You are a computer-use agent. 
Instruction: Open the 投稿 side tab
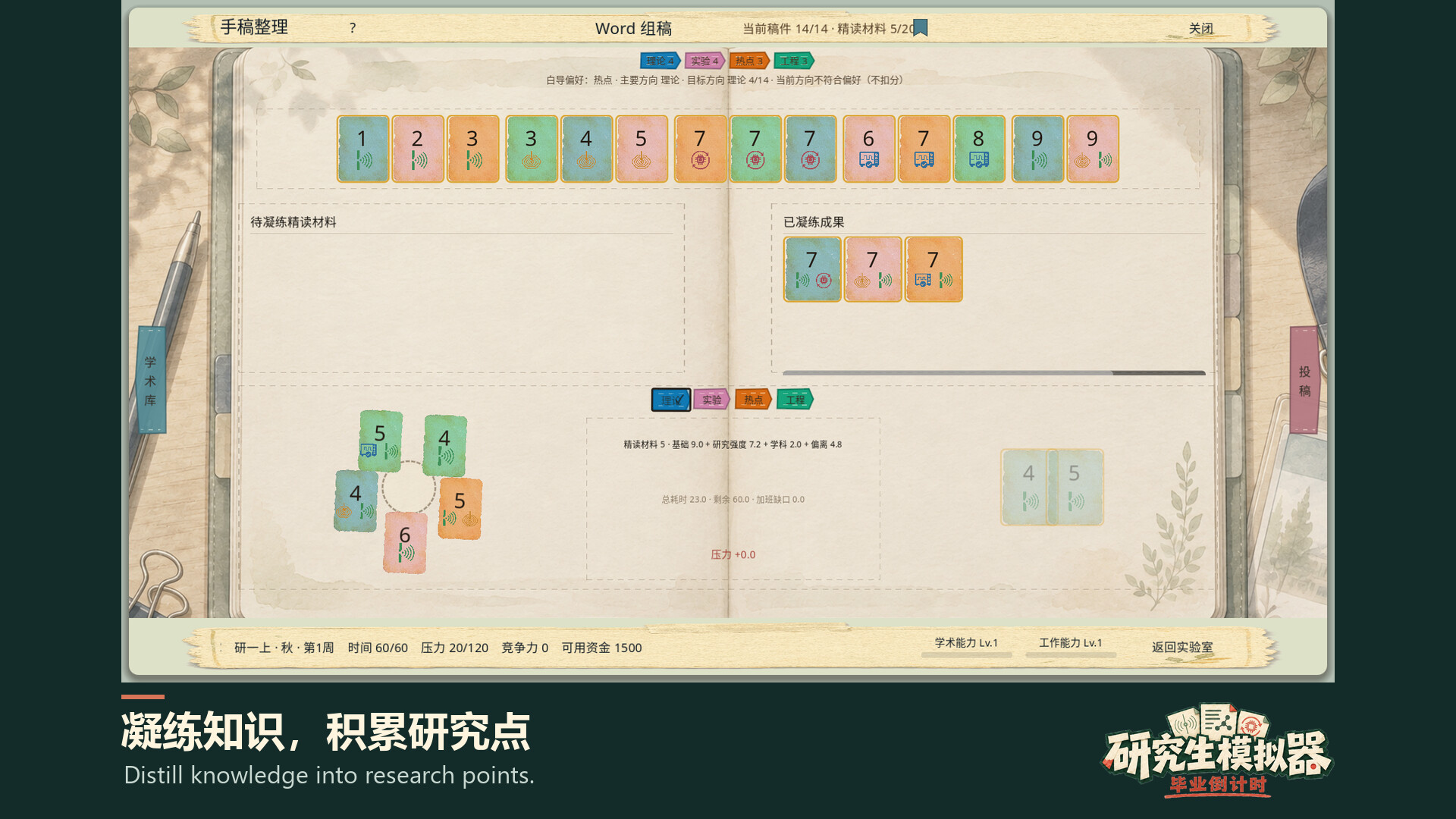(x=1304, y=380)
